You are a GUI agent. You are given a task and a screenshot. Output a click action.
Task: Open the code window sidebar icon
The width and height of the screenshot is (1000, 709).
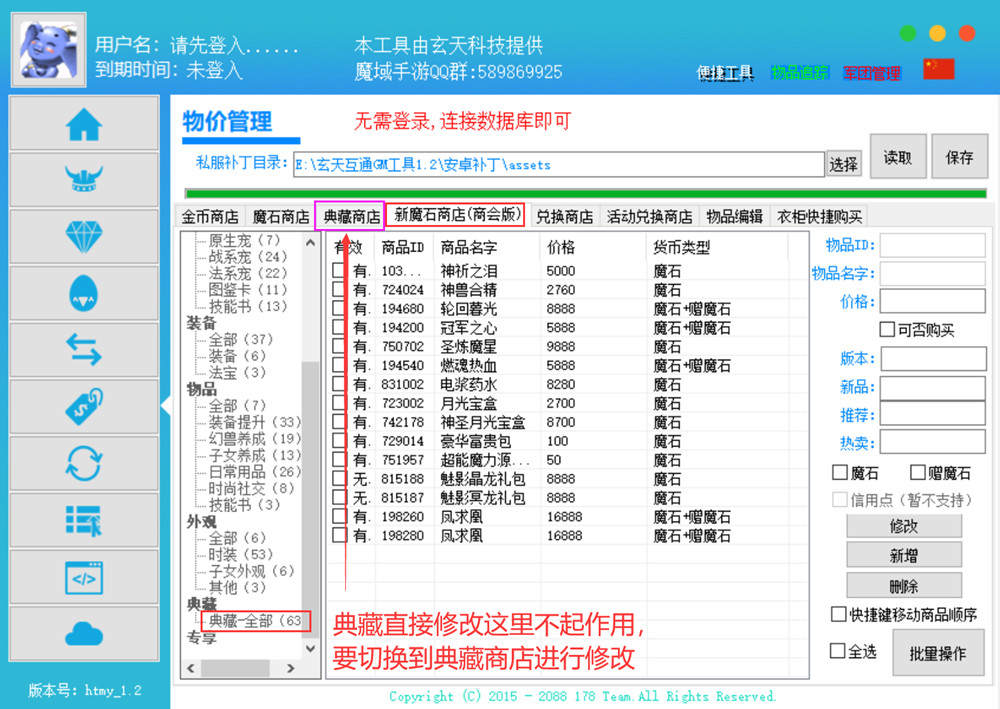[x=84, y=577]
